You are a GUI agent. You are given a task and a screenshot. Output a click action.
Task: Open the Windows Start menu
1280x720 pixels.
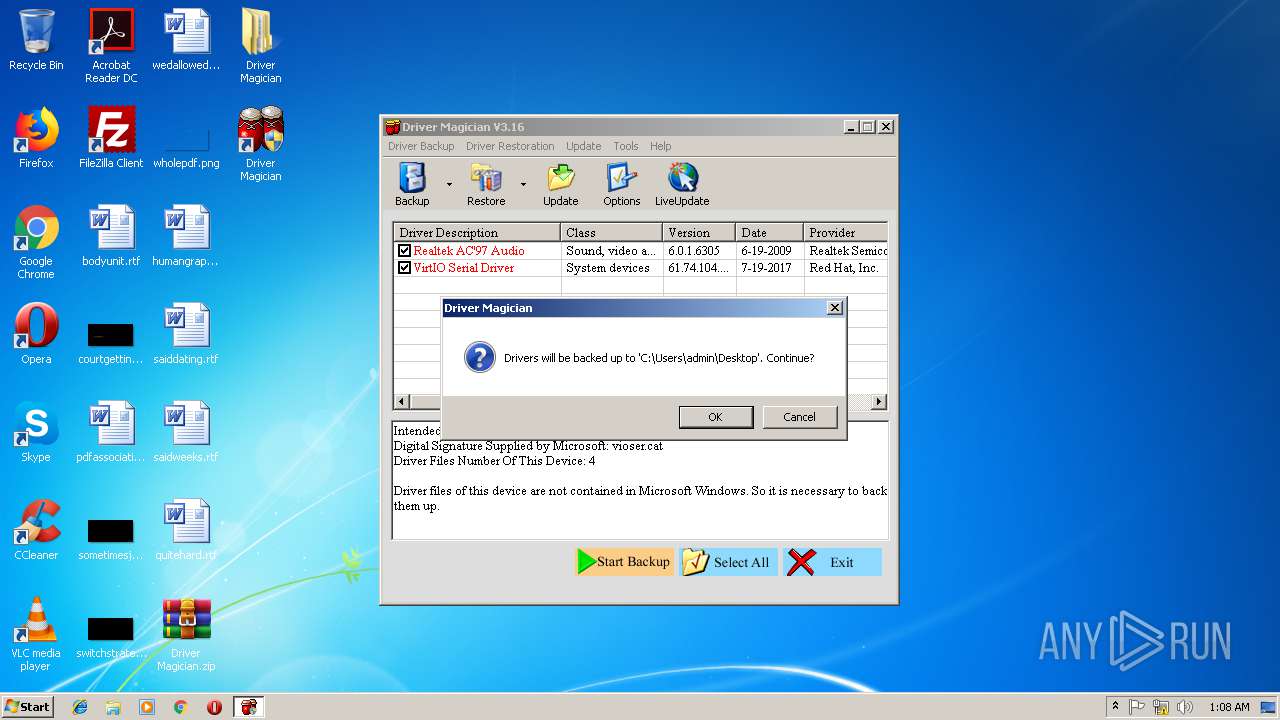coord(28,706)
